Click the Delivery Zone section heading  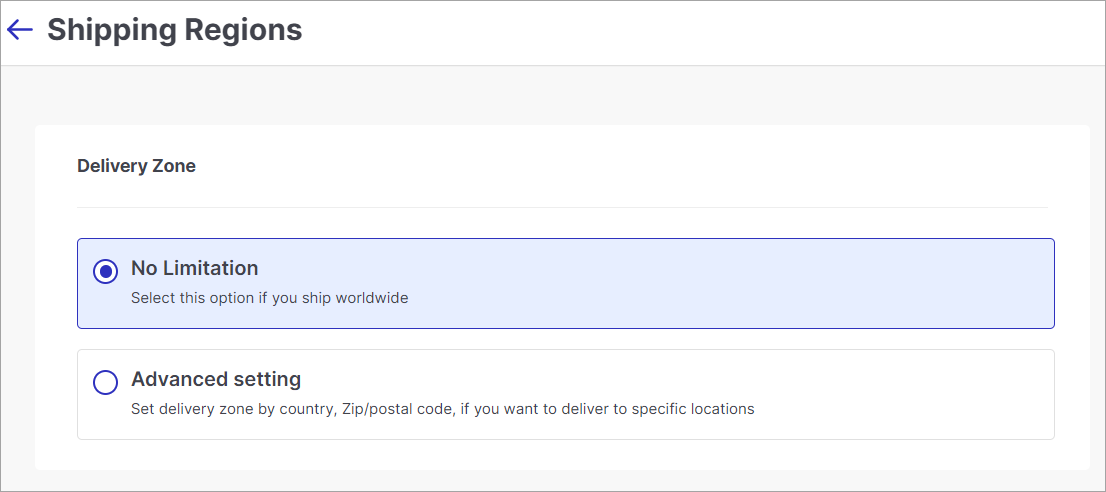(x=136, y=166)
